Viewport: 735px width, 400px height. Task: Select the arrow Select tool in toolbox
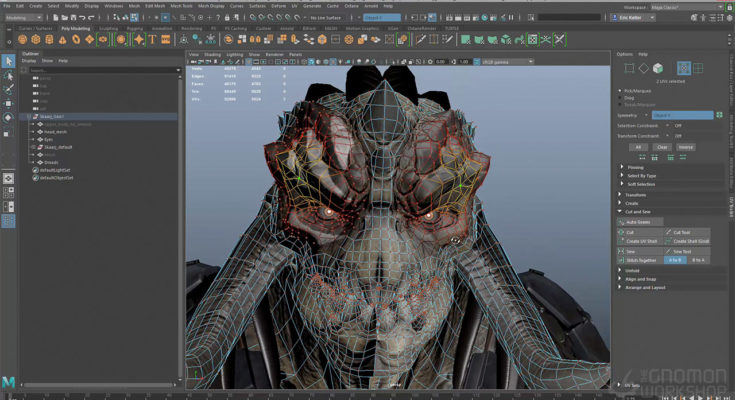8,61
